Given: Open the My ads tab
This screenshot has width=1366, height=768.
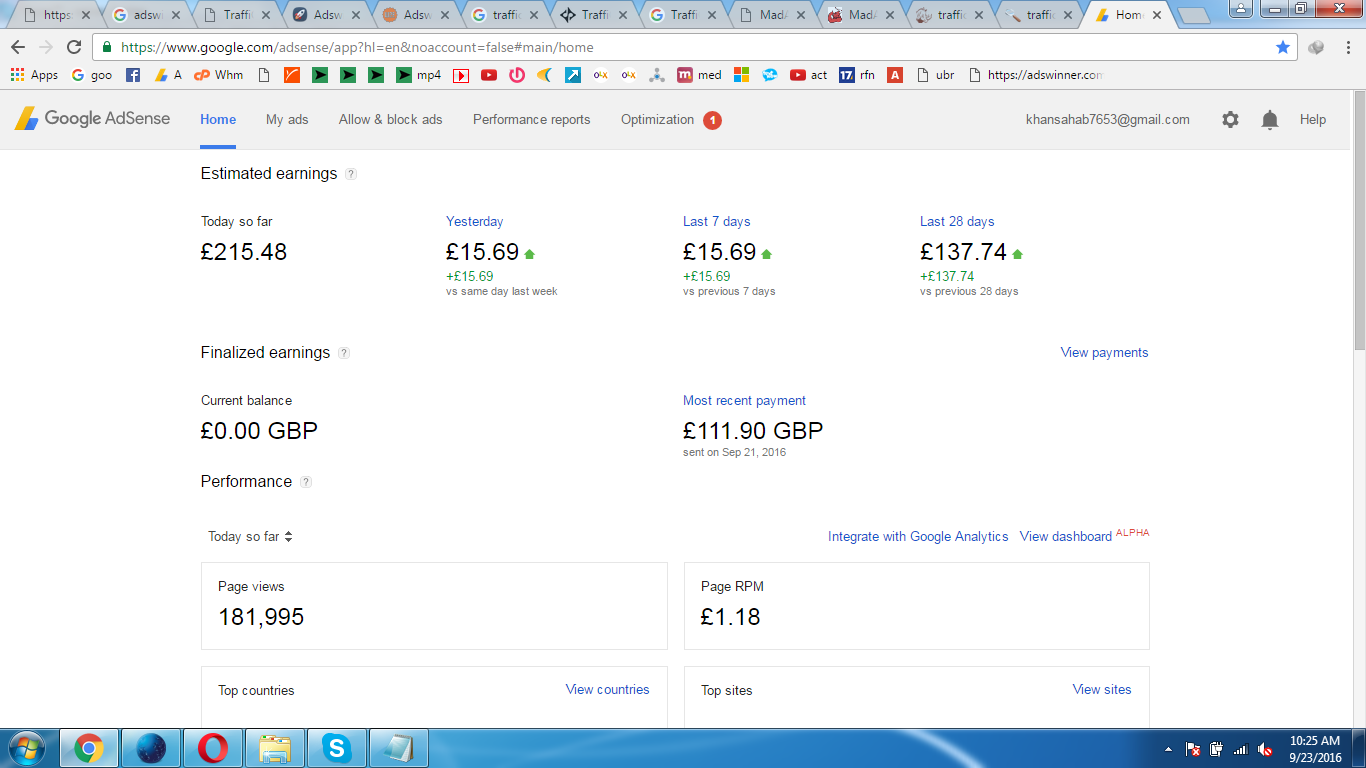Looking at the screenshot, I should [x=287, y=119].
